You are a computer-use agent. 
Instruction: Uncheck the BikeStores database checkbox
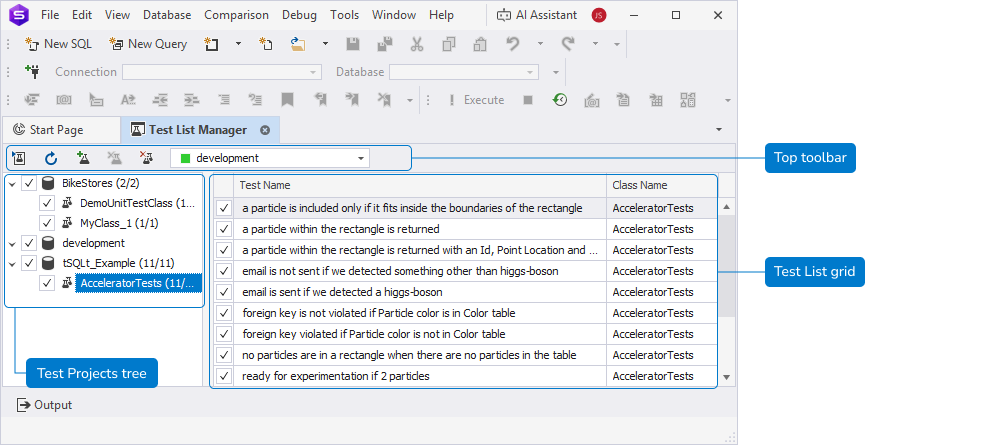click(x=29, y=184)
